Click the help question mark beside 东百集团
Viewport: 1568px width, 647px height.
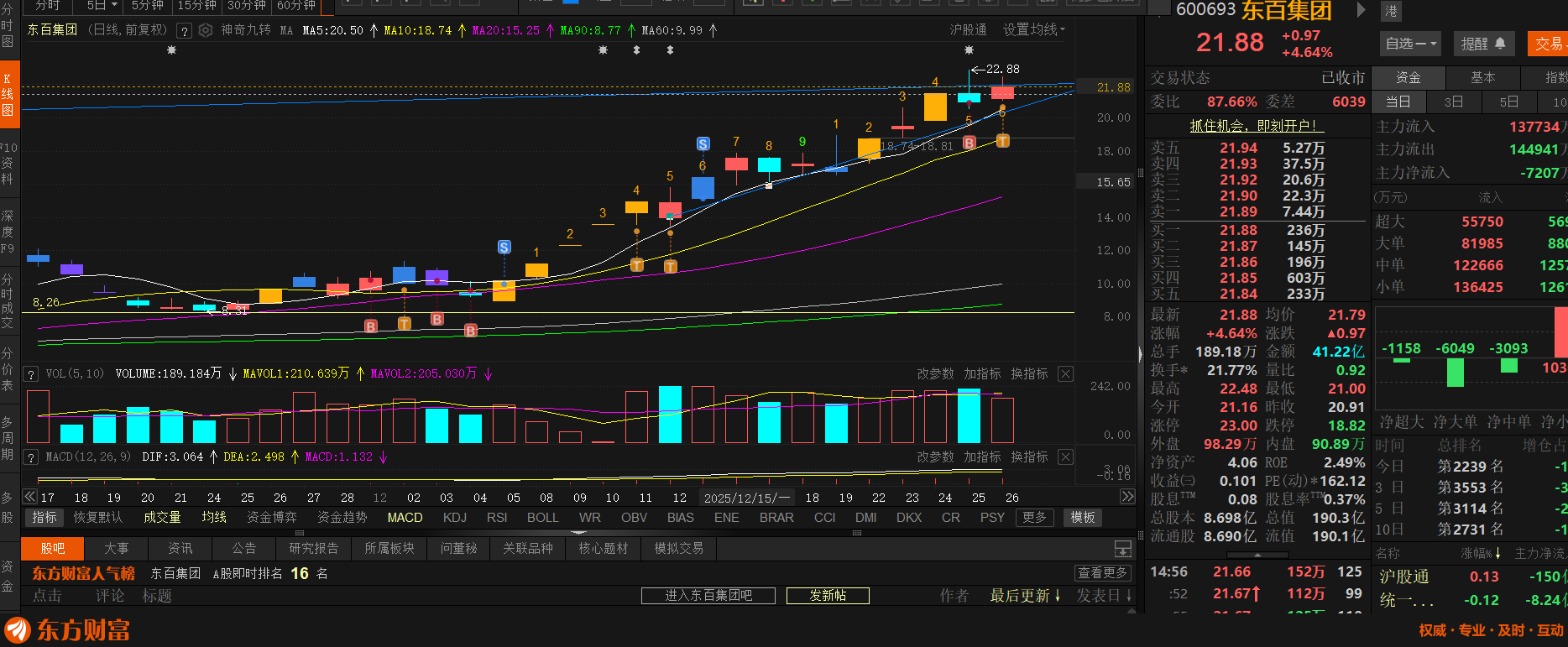point(184,31)
